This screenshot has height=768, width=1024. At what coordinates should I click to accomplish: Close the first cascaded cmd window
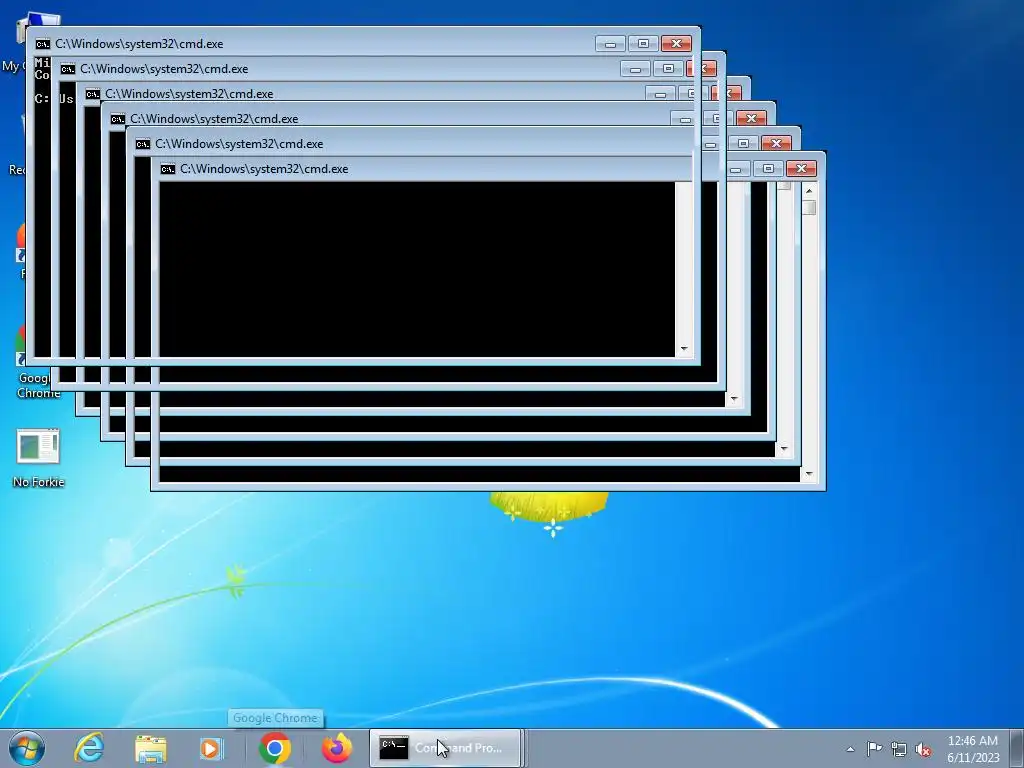[676, 43]
